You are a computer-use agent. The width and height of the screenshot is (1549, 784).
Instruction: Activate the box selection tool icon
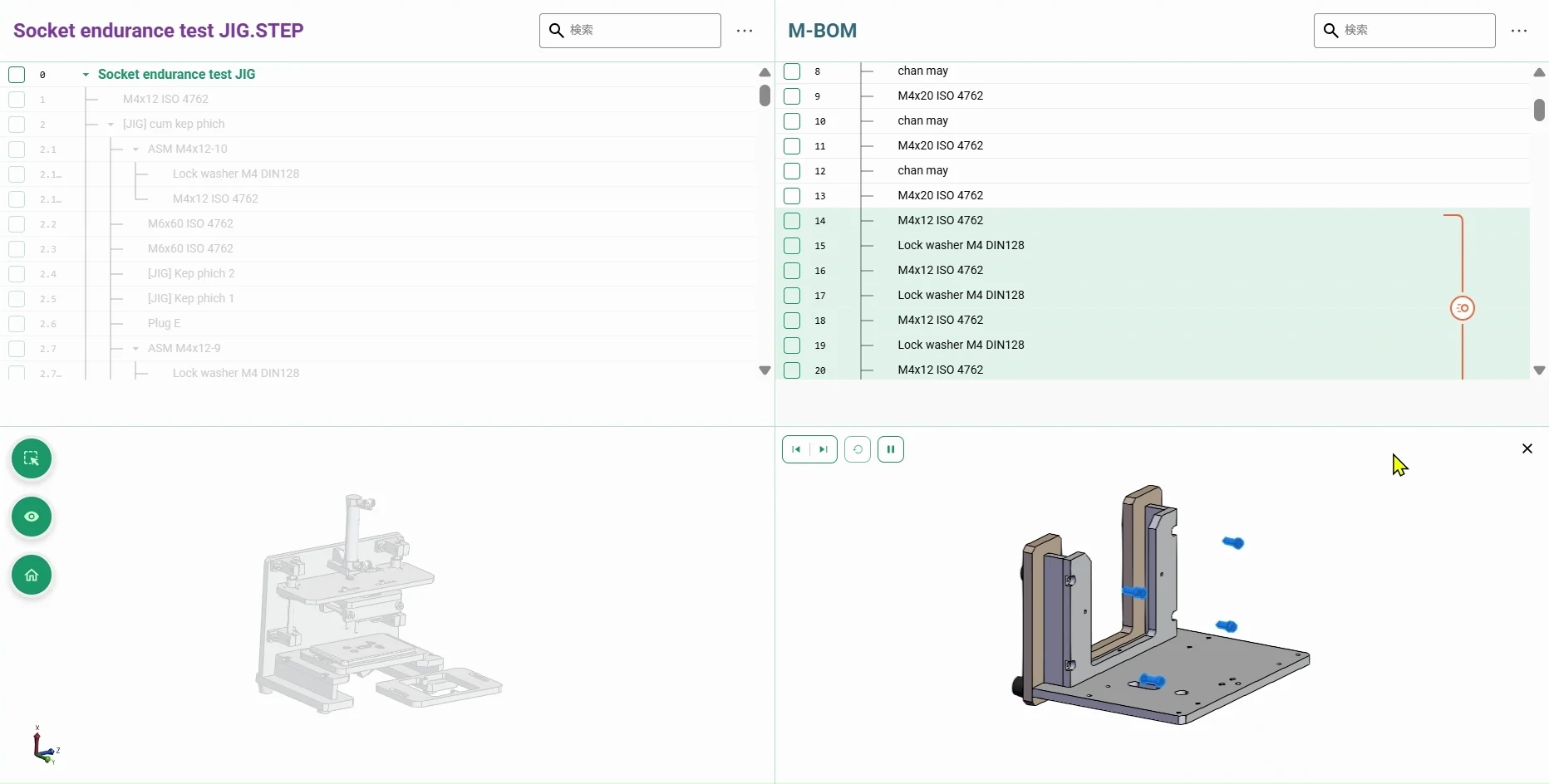coord(32,458)
